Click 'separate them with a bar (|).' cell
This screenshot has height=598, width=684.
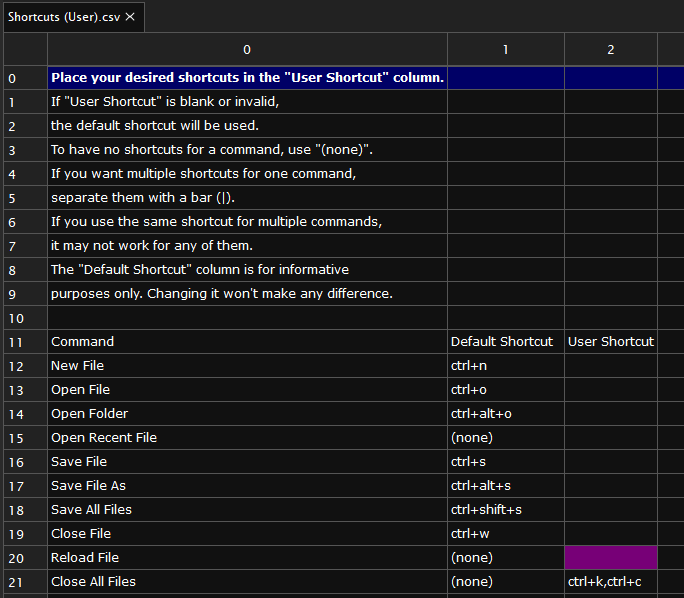247,198
